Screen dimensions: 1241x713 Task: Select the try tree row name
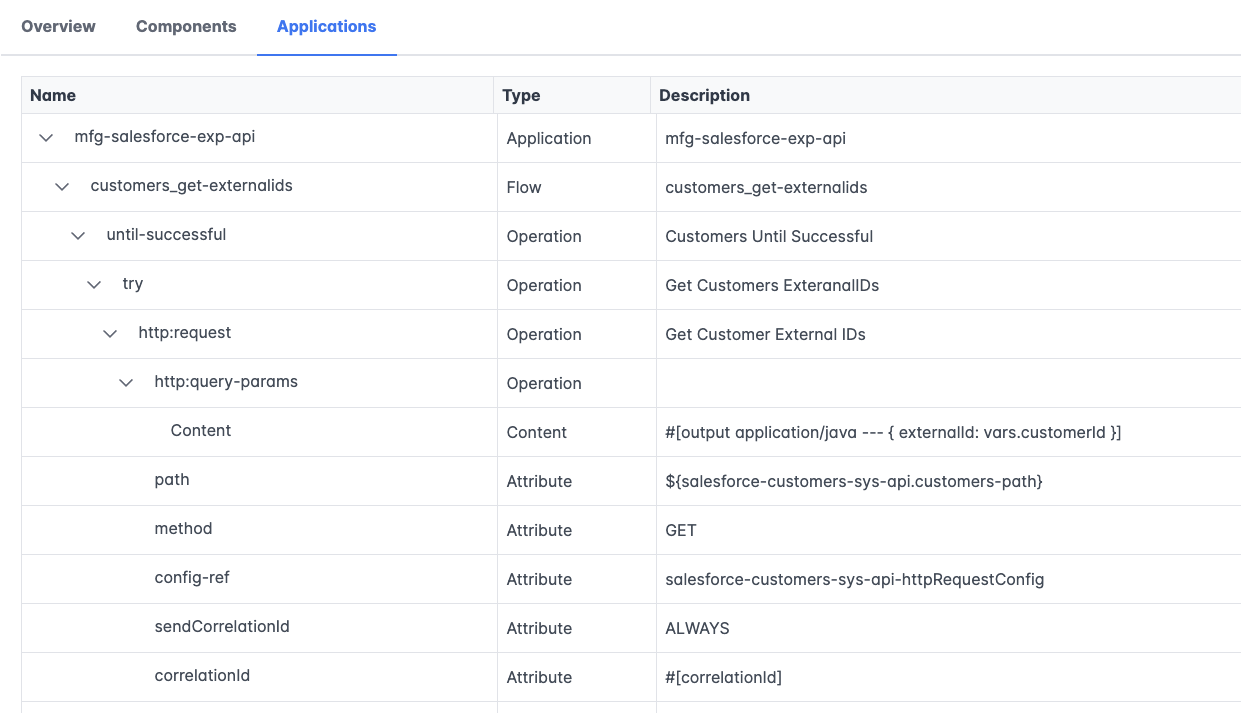133,283
